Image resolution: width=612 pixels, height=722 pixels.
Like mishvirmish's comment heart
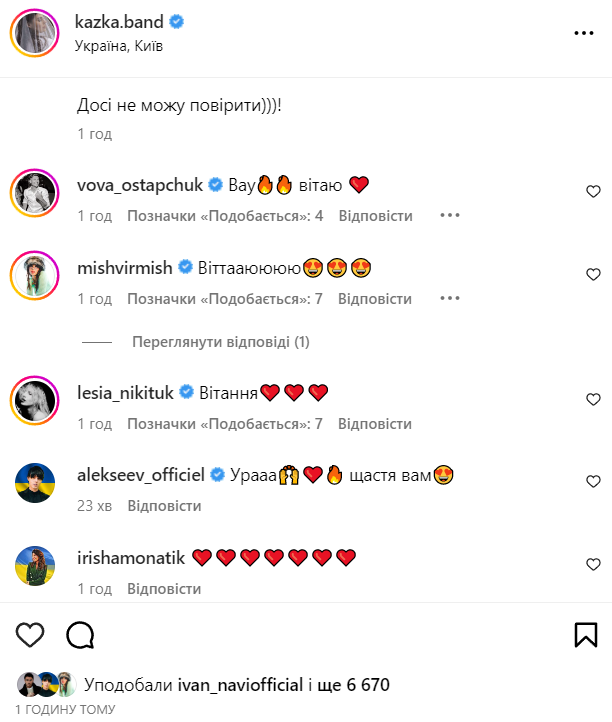coord(593,274)
